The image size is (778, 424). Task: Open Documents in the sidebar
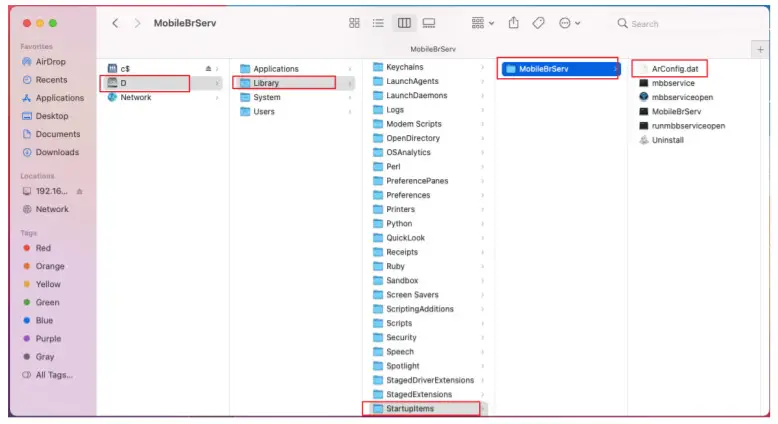click(58, 134)
